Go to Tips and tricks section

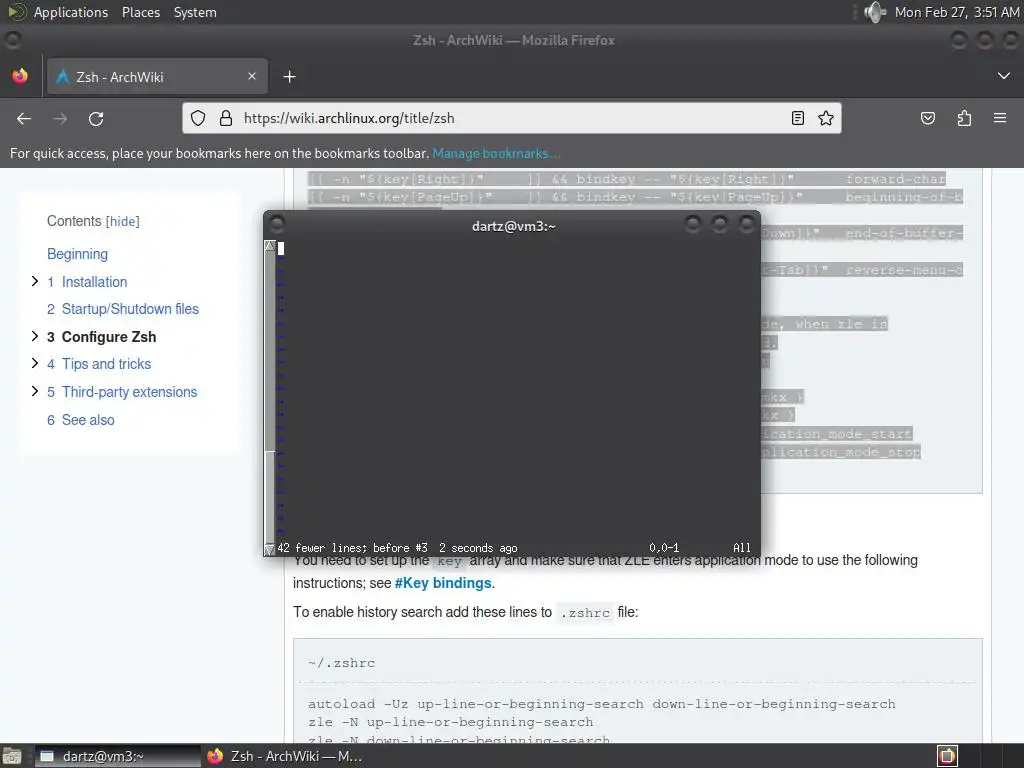point(106,364)
